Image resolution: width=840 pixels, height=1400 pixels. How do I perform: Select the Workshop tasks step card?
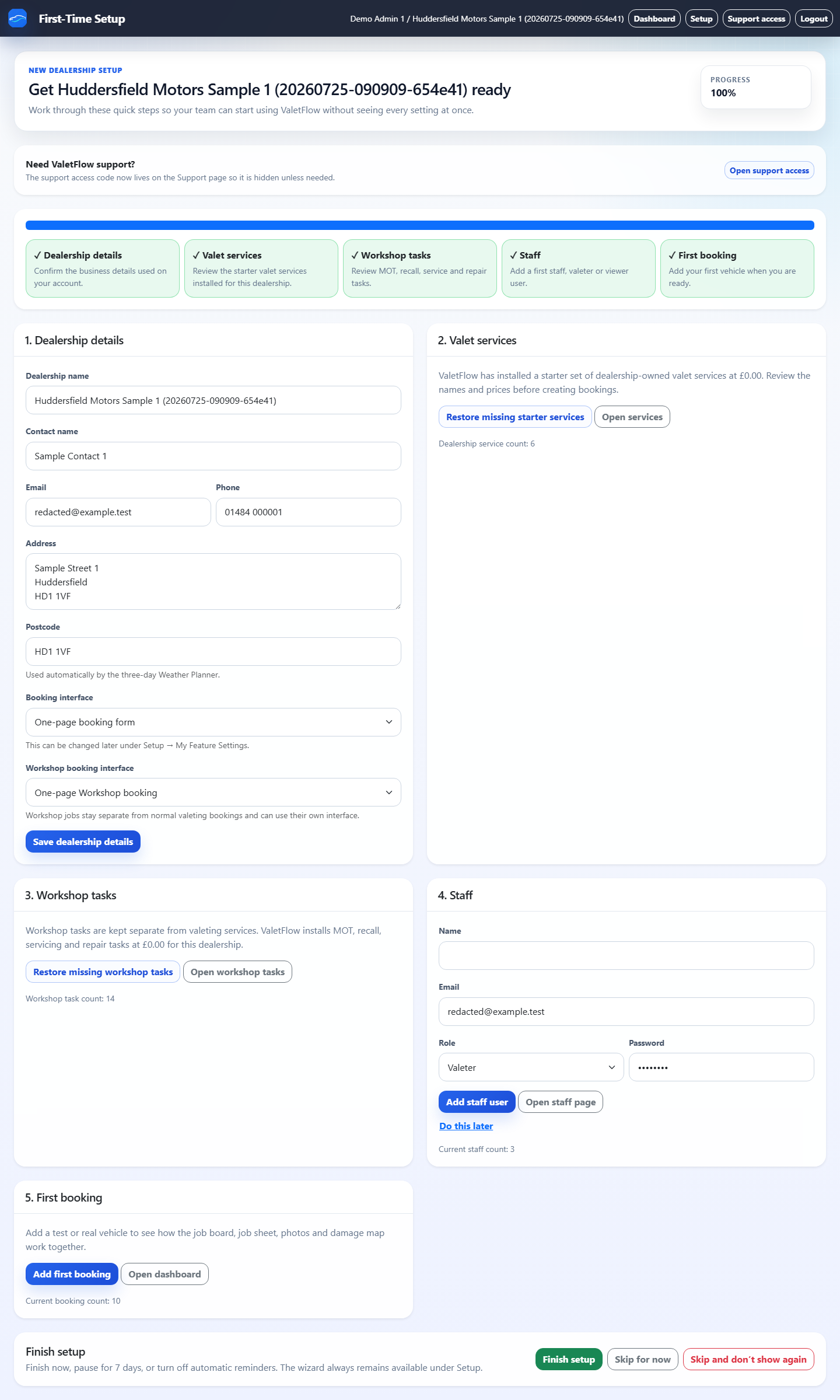(420, 268)
